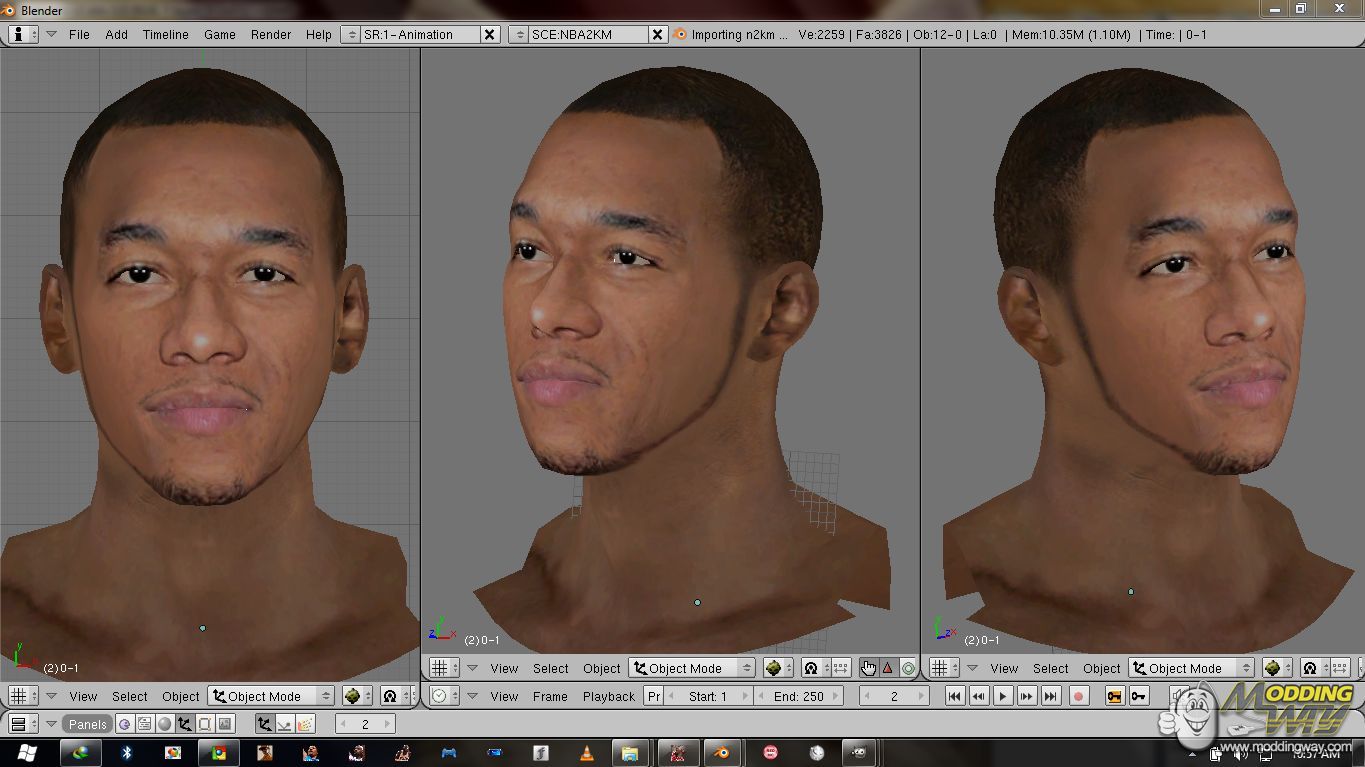Click Playback in the timeline header
The width and height of the screenshot is (1365, 767).
609,696
